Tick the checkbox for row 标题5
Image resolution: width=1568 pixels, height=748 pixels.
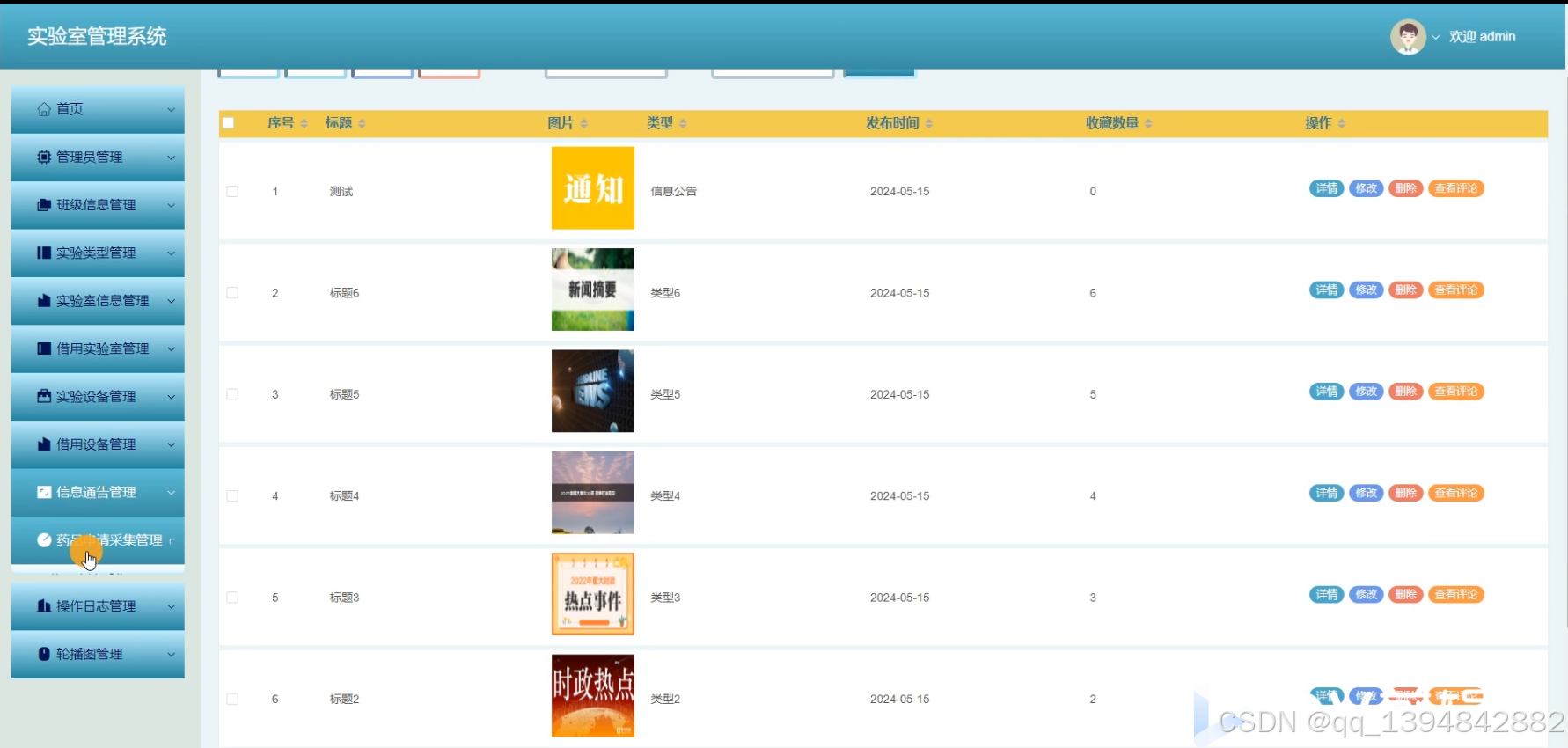(232, 394)
